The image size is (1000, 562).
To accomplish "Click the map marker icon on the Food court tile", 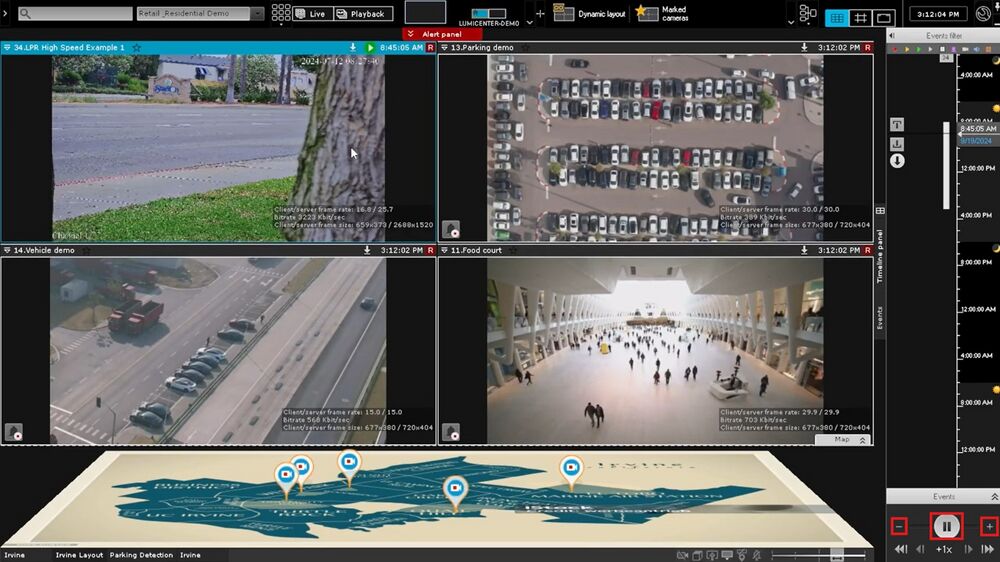I will [451, 431].
